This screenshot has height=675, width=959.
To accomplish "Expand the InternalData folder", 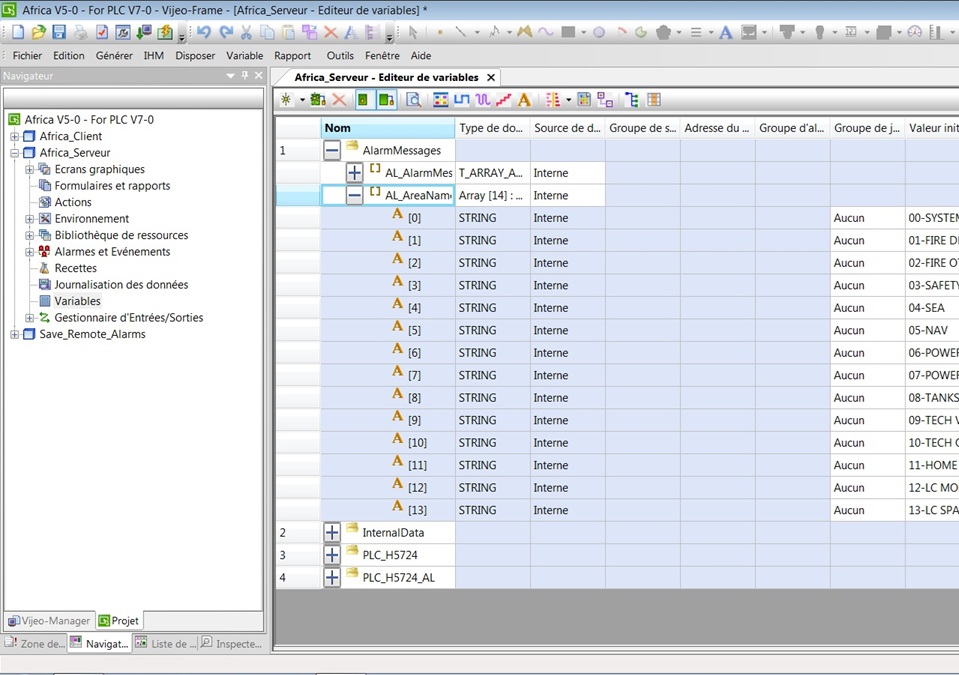I will (332, 533).
